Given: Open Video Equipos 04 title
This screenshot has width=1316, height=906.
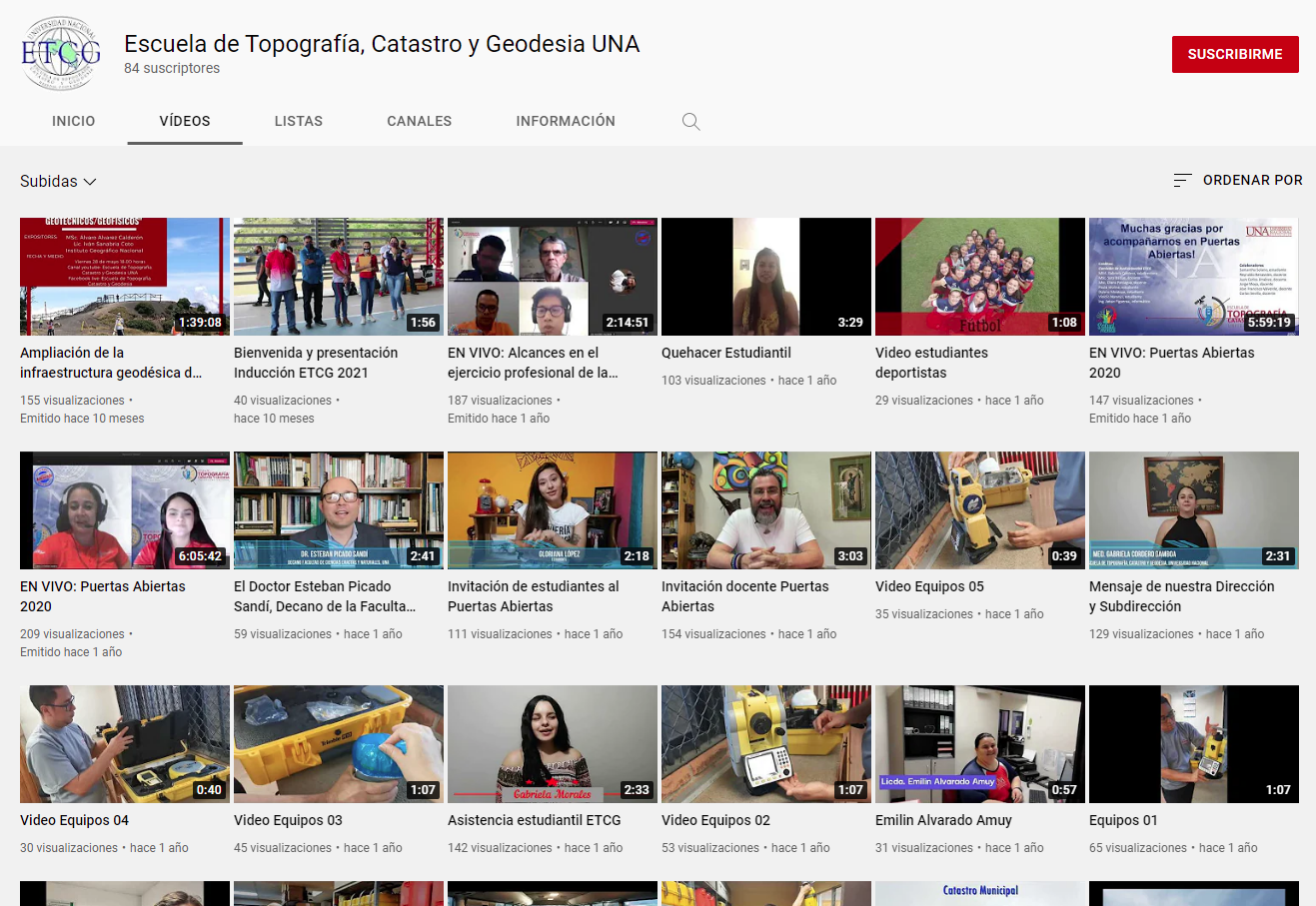Looking at the screenshot, I should [x=74, y=820].
